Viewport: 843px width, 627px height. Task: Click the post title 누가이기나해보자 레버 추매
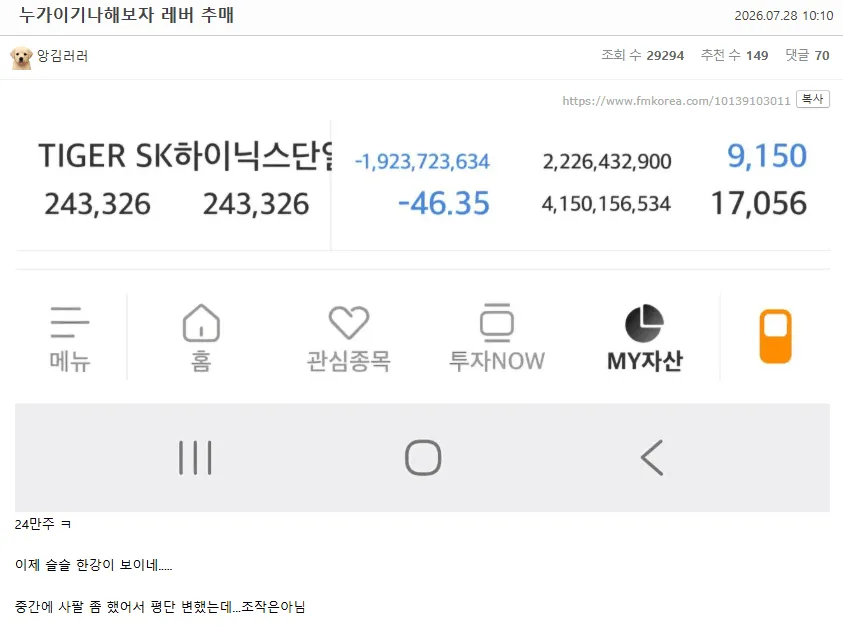click(126, 15)
